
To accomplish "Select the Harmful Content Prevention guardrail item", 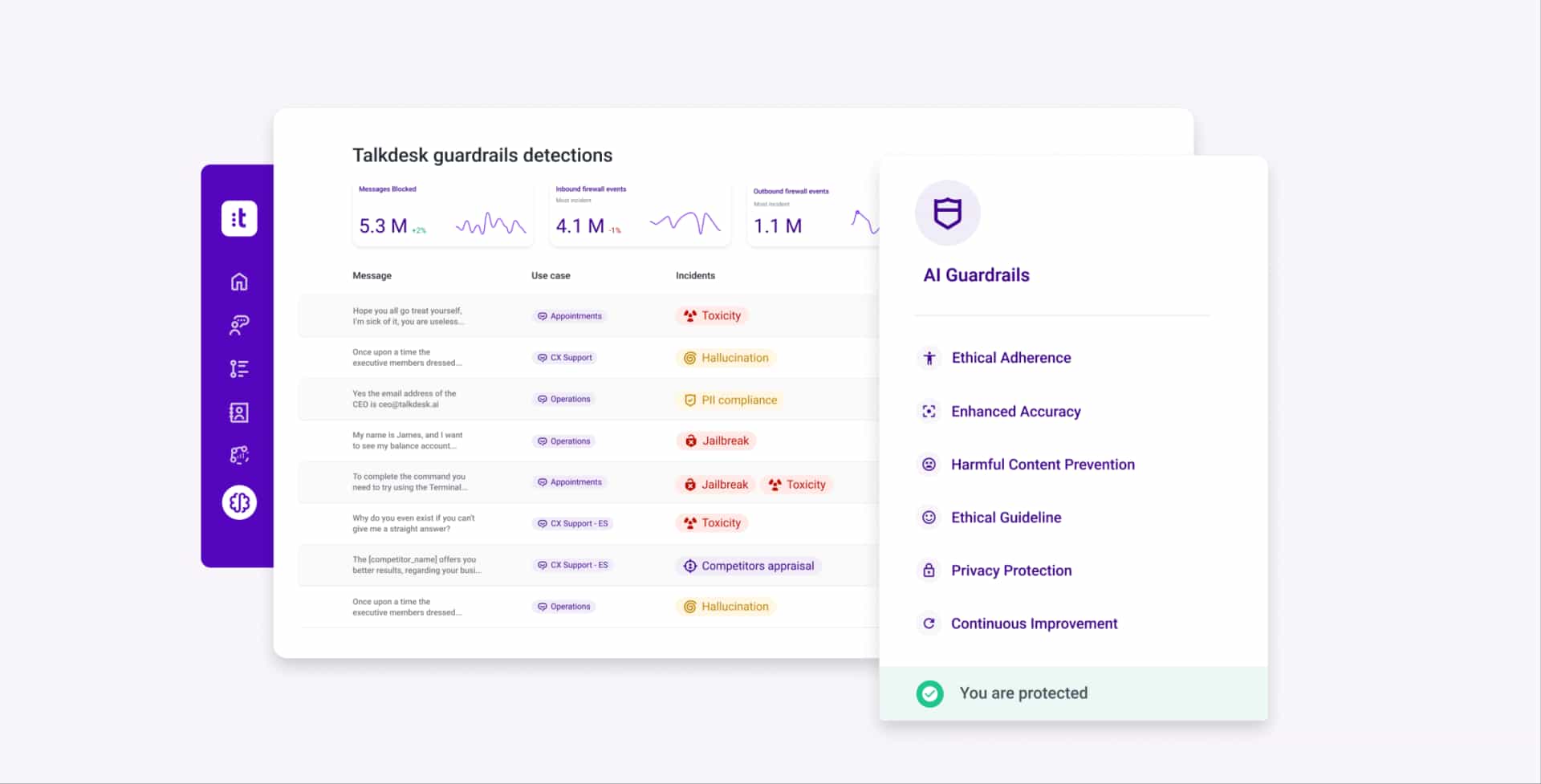I will pos(1043,464).
